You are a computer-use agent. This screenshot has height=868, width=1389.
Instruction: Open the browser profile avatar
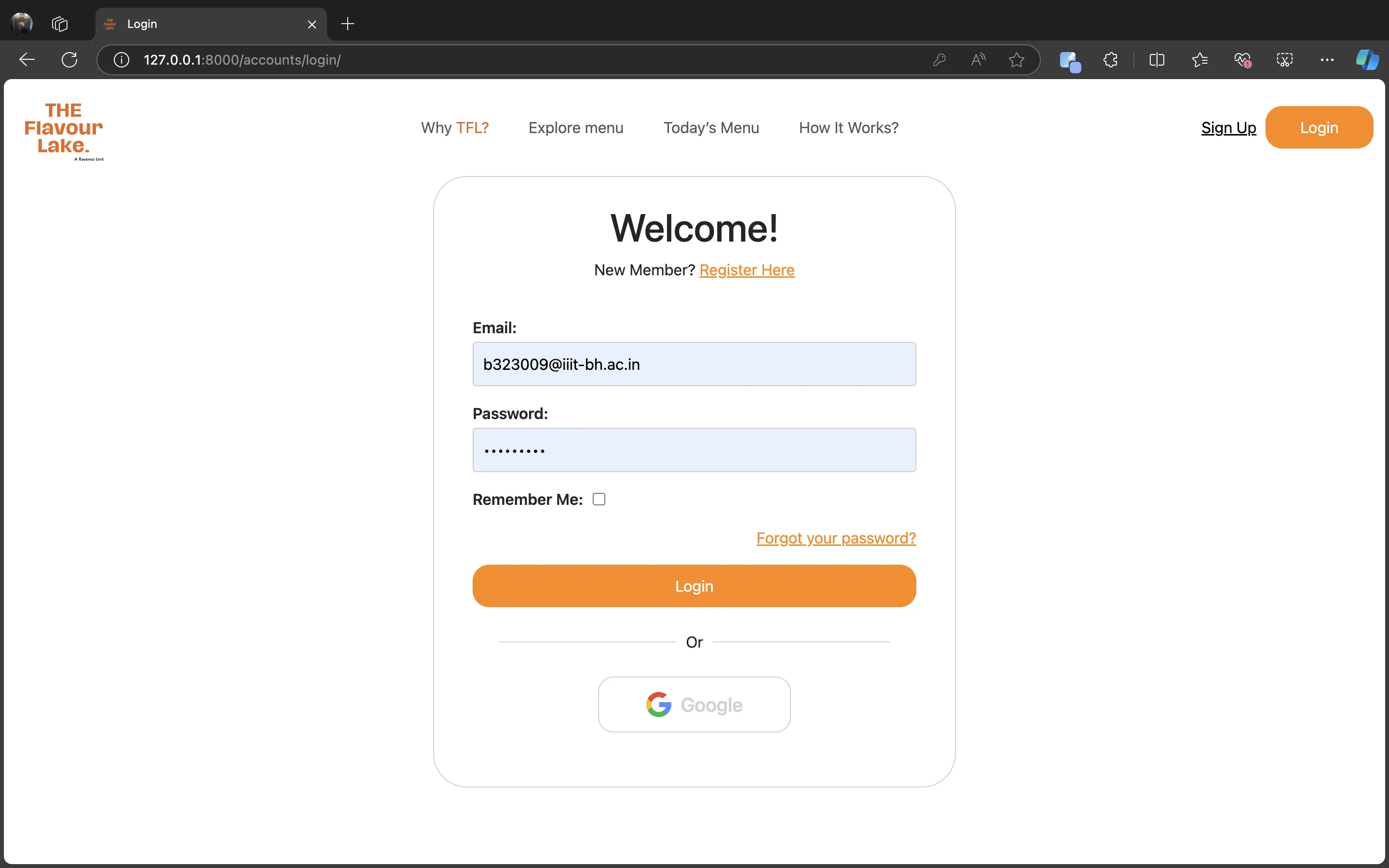[22, 24]
